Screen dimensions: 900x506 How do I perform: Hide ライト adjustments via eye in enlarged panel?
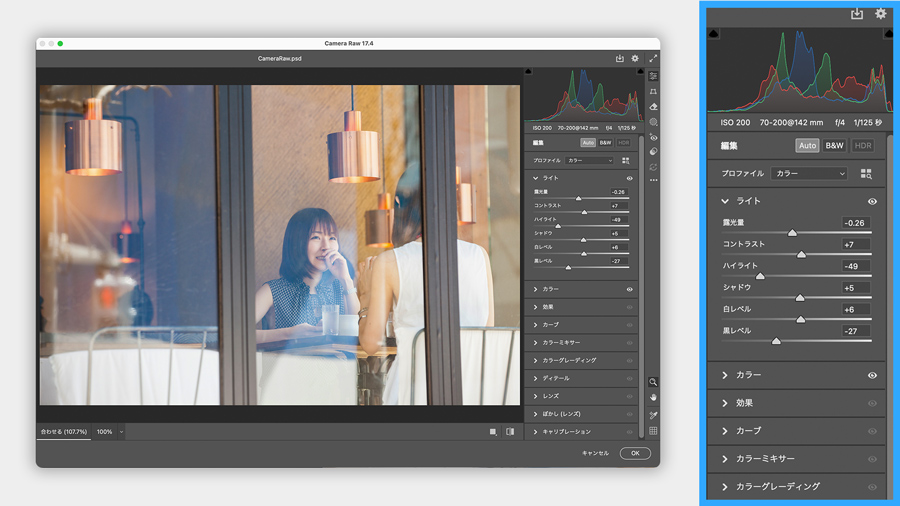[872, 201]
